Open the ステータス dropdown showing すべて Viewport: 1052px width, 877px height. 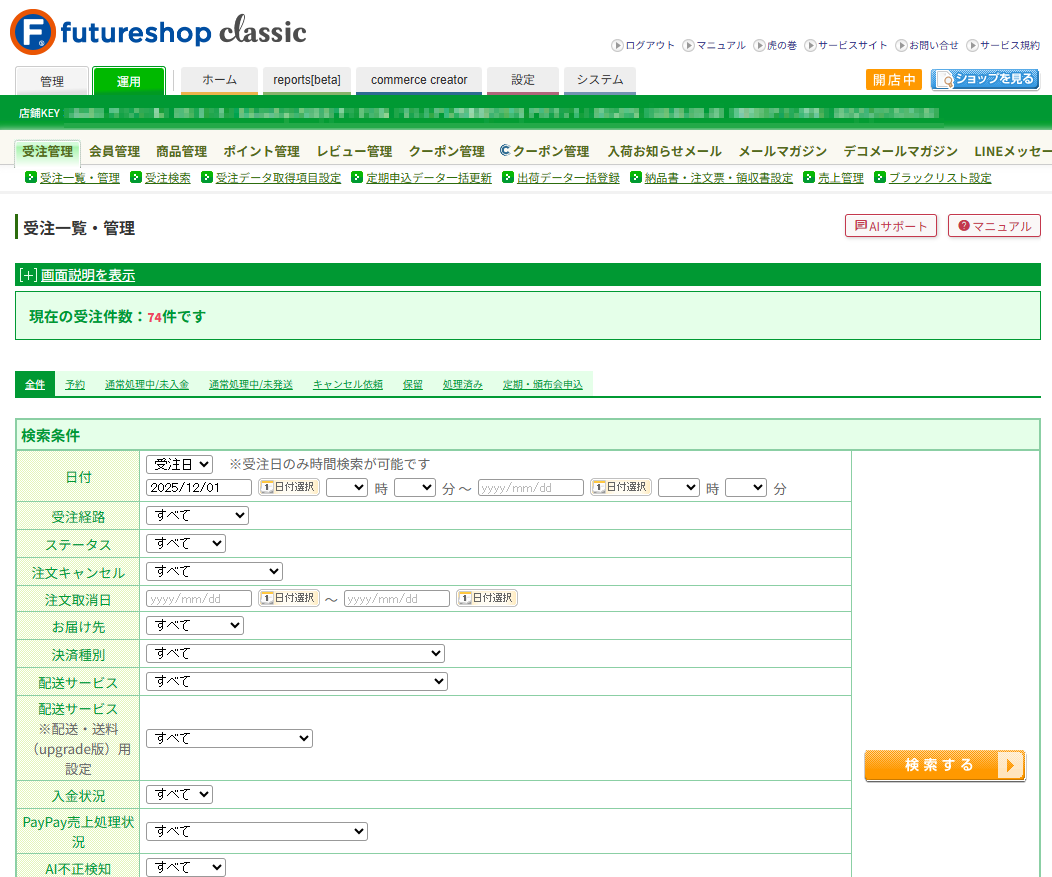(185, 543)
